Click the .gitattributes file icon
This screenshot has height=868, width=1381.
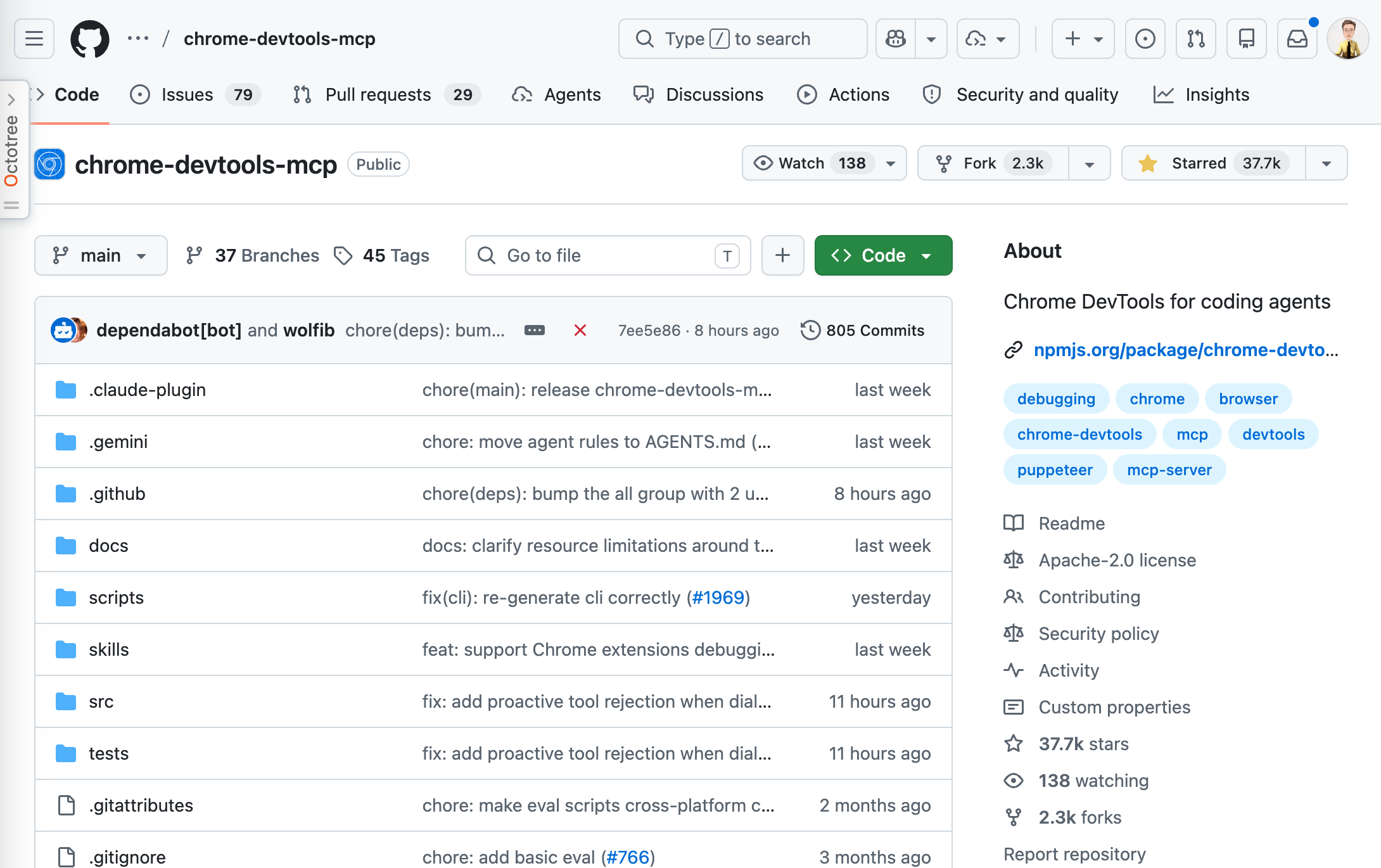point(66,805)
